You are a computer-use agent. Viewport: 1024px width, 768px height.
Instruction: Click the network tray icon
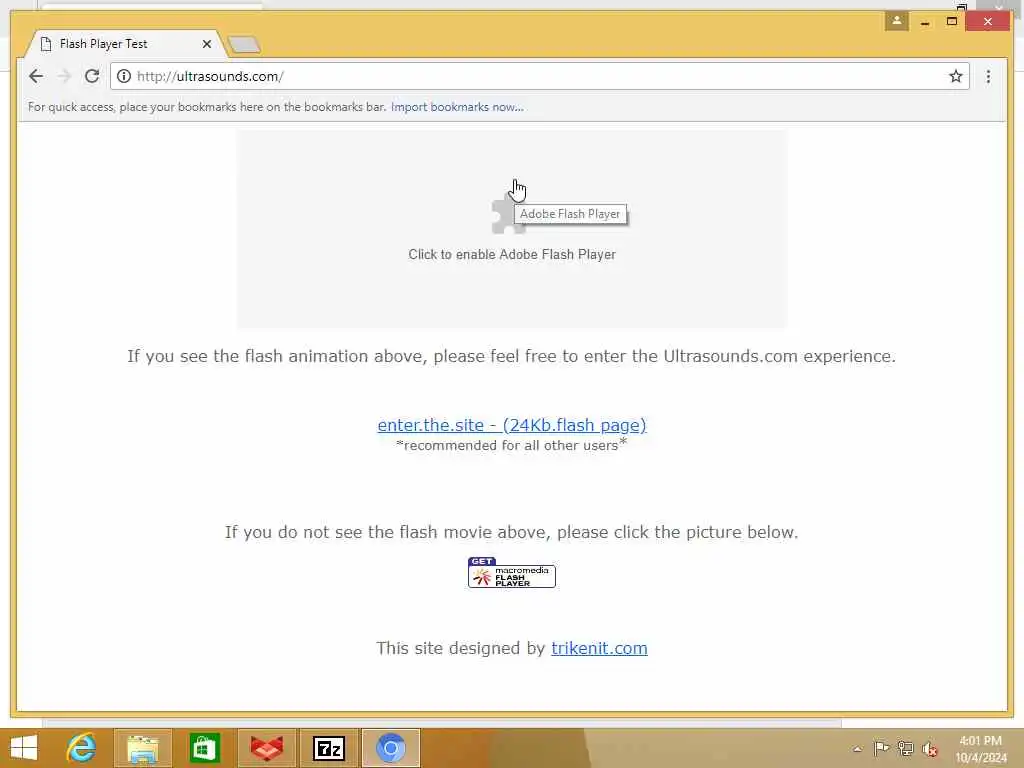tap(905, 748)
